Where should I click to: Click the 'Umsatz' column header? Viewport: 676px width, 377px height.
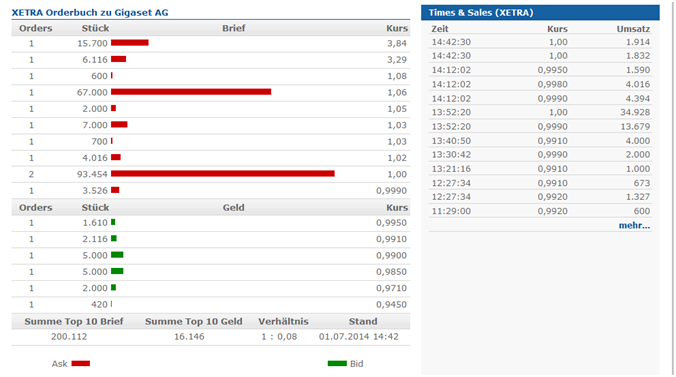click(x=633, y=29)
